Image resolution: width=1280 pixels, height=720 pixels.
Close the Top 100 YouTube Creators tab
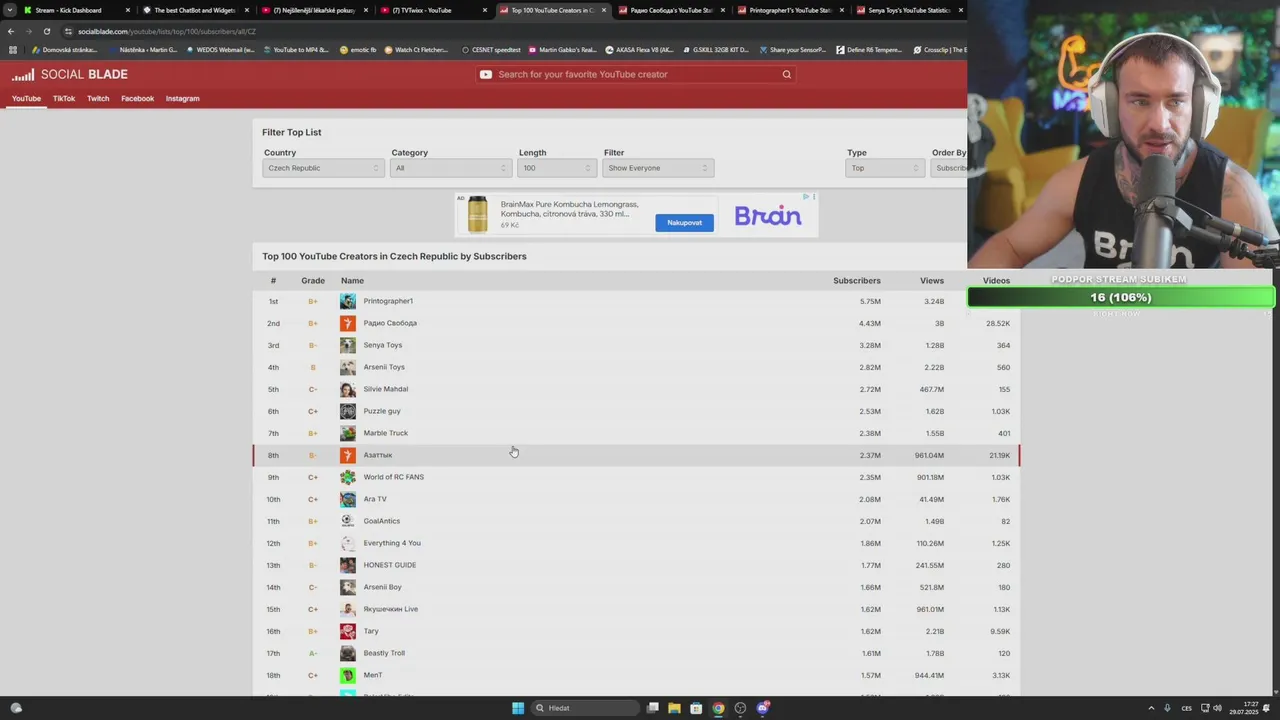pos(603,10)
